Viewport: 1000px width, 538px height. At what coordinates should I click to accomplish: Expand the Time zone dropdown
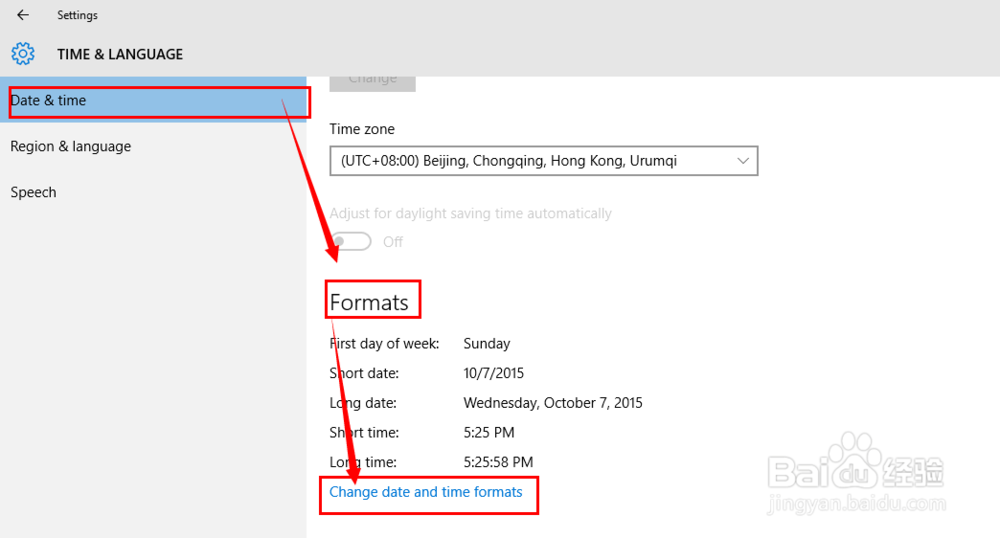coord(543,161)
